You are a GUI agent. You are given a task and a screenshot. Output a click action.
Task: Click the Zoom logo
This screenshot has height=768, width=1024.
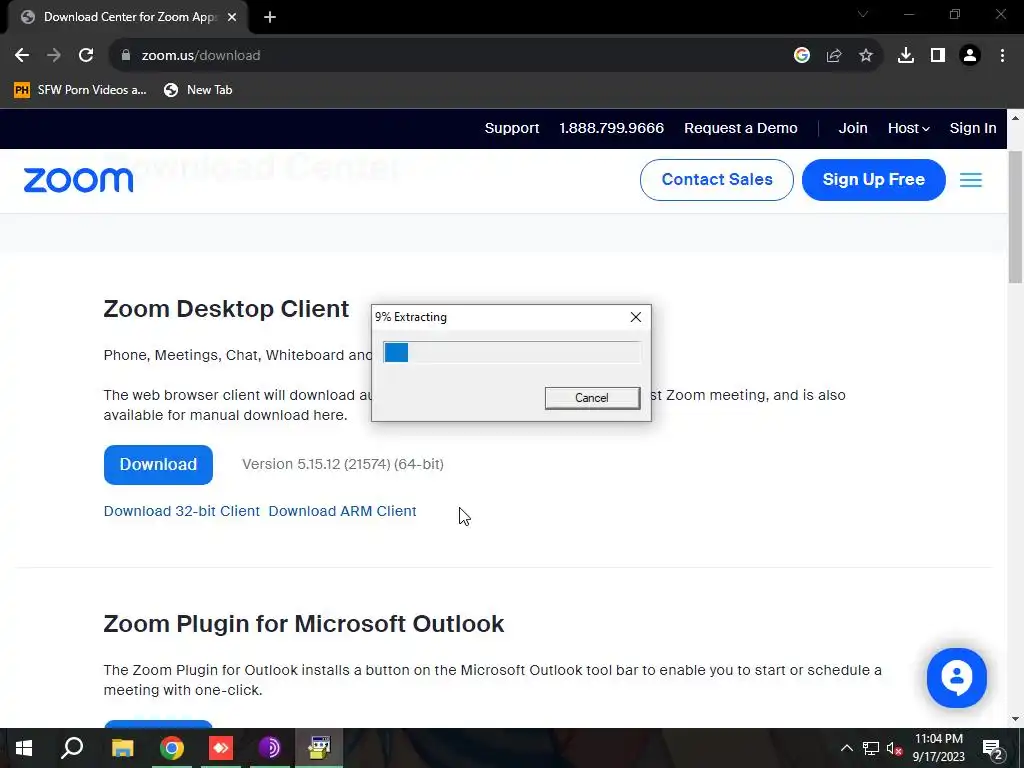78,180
